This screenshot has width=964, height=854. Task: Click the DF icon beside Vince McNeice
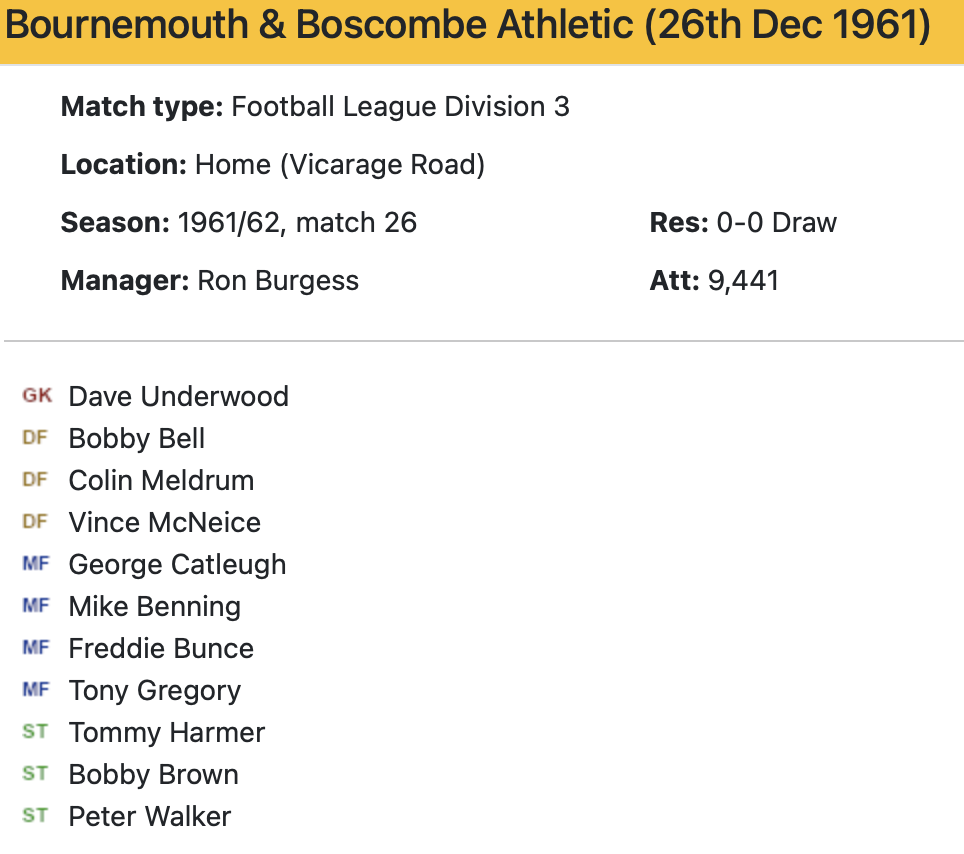pyautogui.click(x=35, y=522)
